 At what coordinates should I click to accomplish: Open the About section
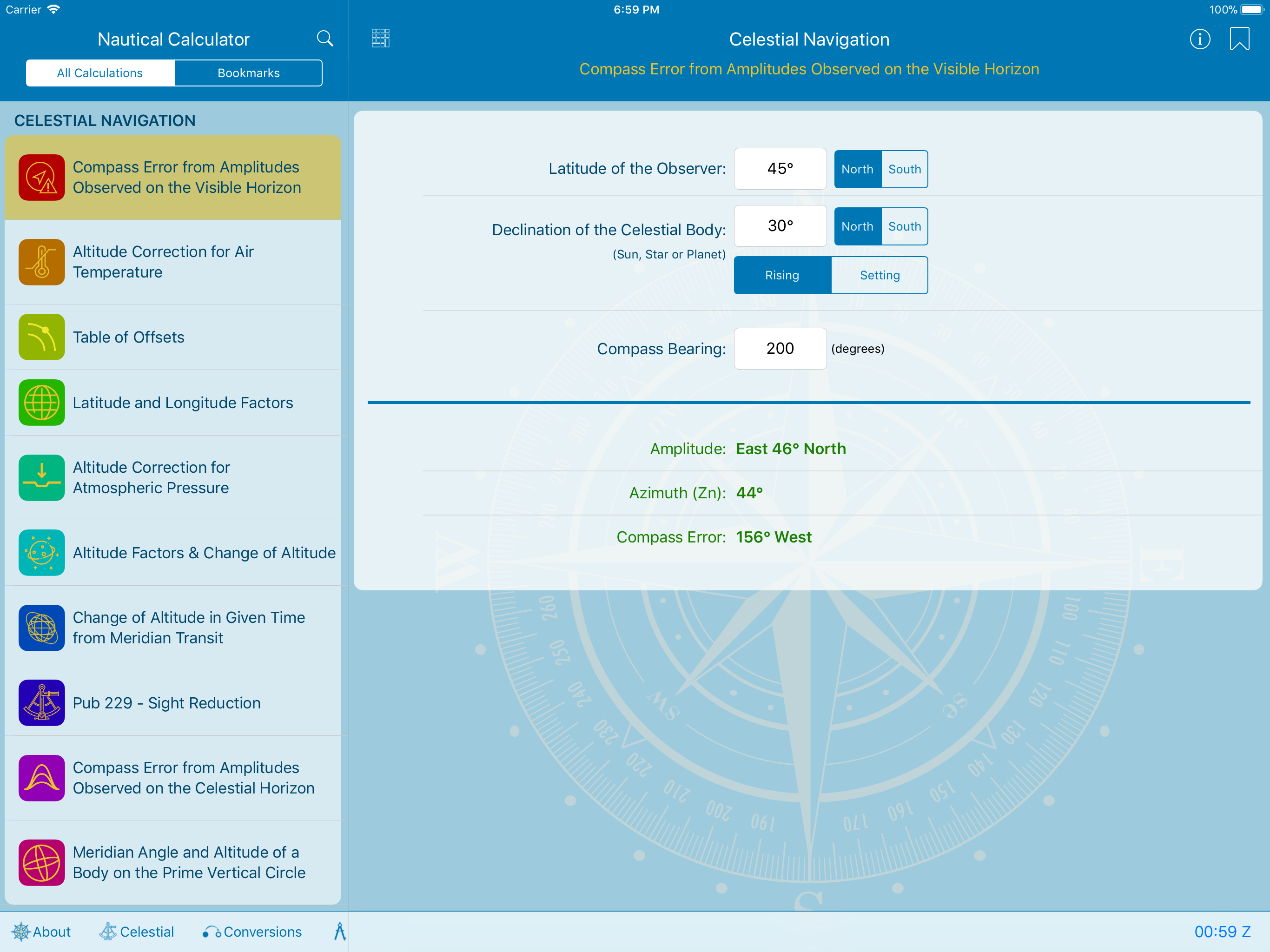coord(41,932)
